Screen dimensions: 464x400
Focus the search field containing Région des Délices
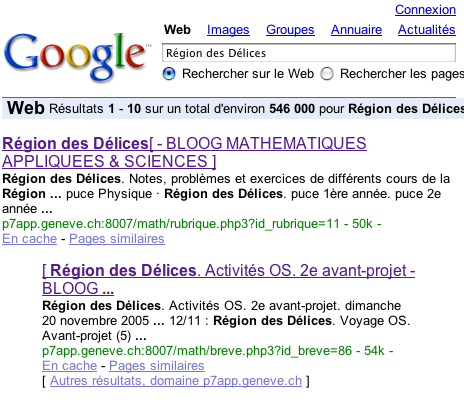309,53
